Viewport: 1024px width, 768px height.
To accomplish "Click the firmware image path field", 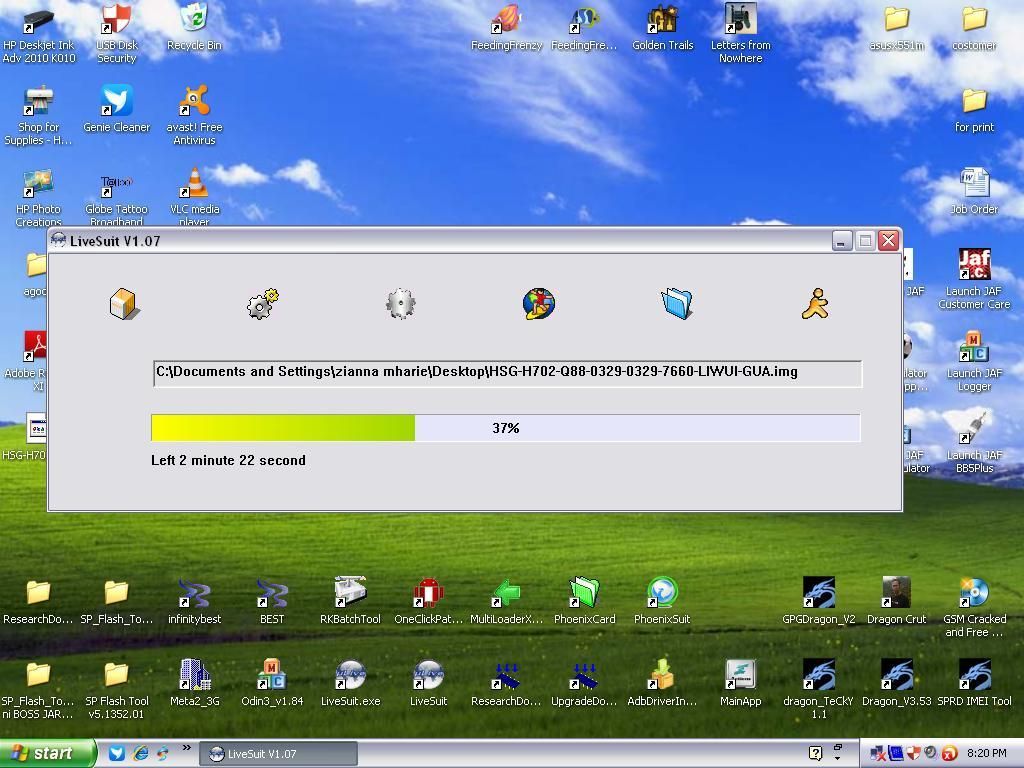I will 507,373.
